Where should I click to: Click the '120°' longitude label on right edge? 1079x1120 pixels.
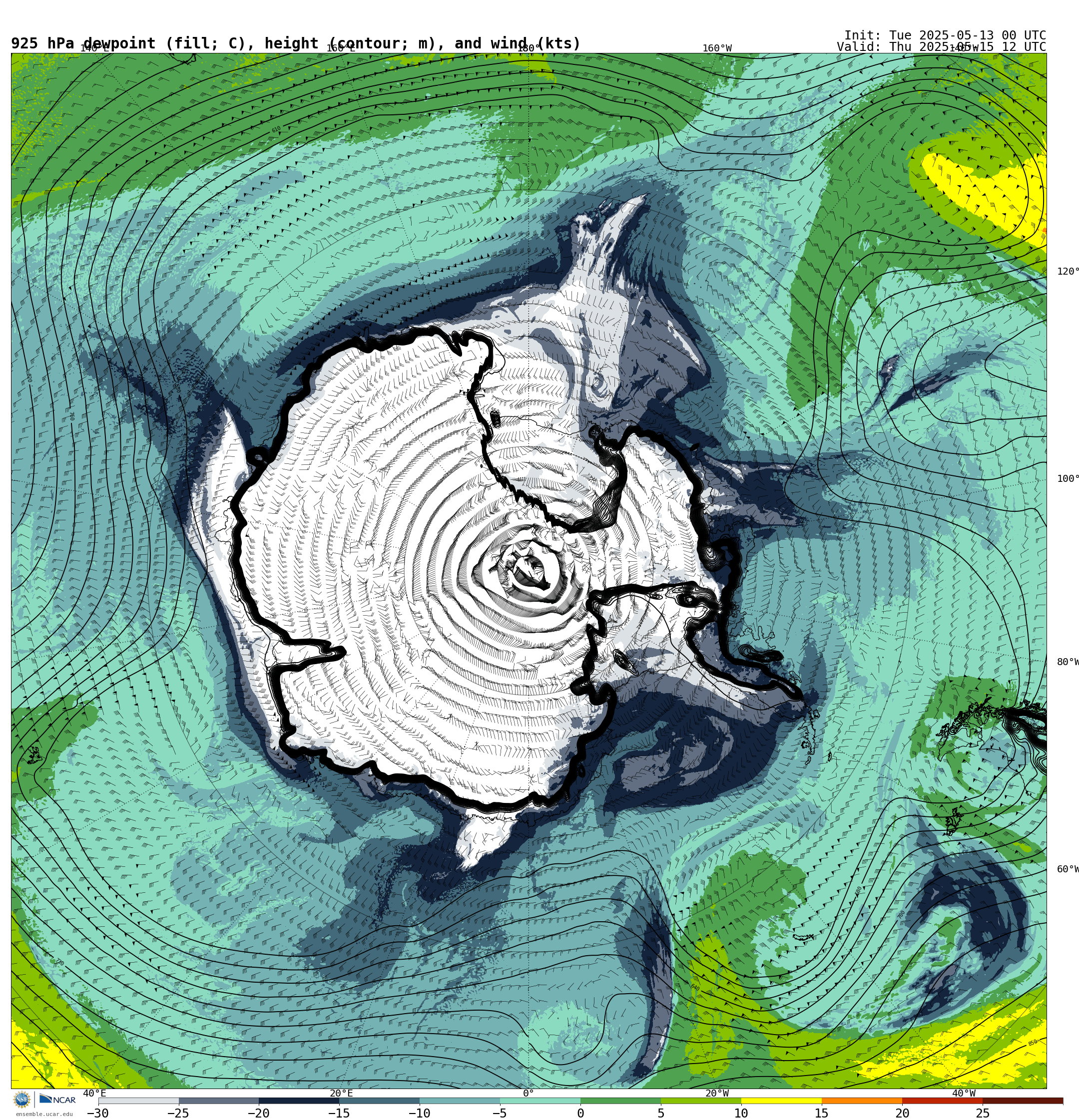[x=1068, y=272]
